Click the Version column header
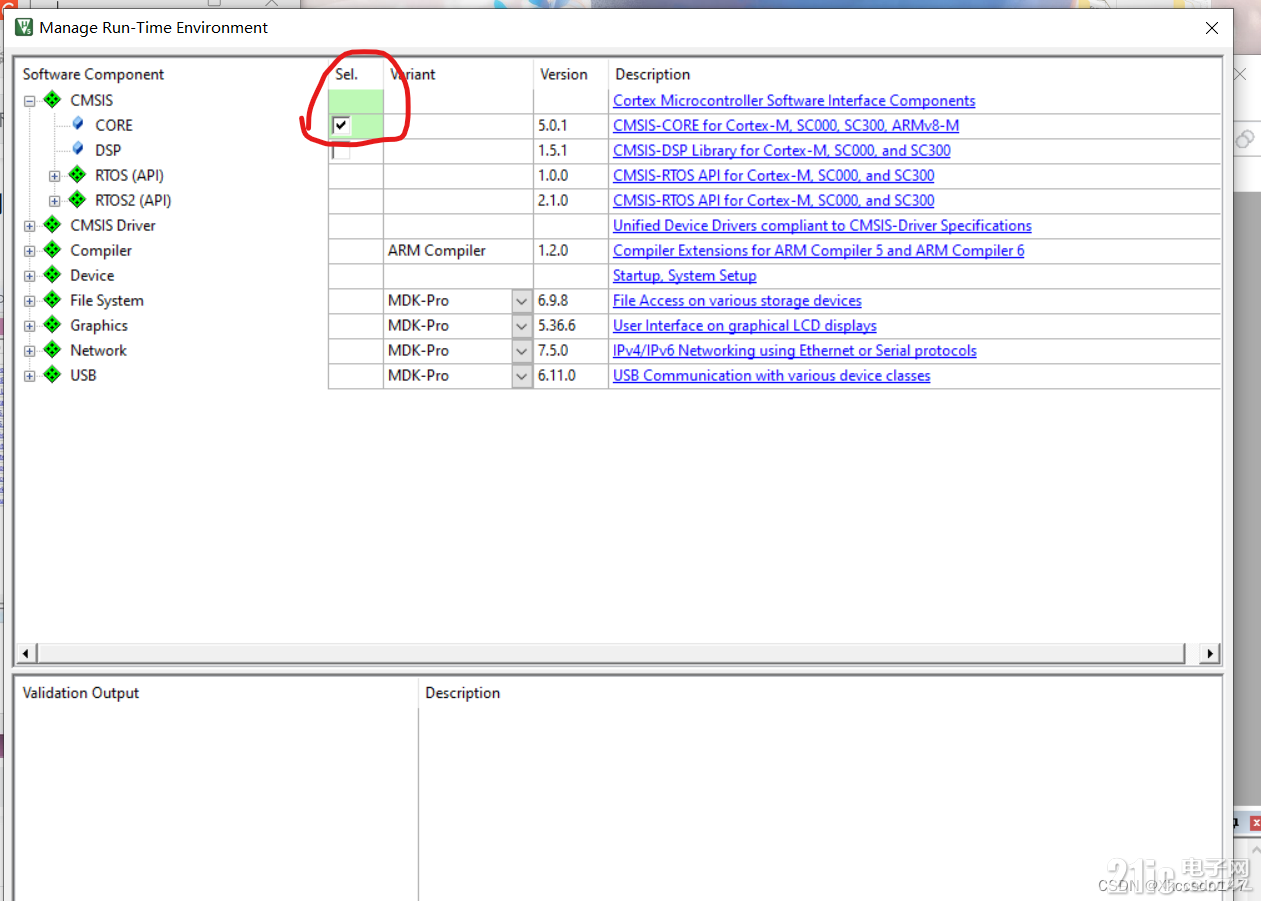This screenshot has width=1261, height=901. (x=564, y=74)
